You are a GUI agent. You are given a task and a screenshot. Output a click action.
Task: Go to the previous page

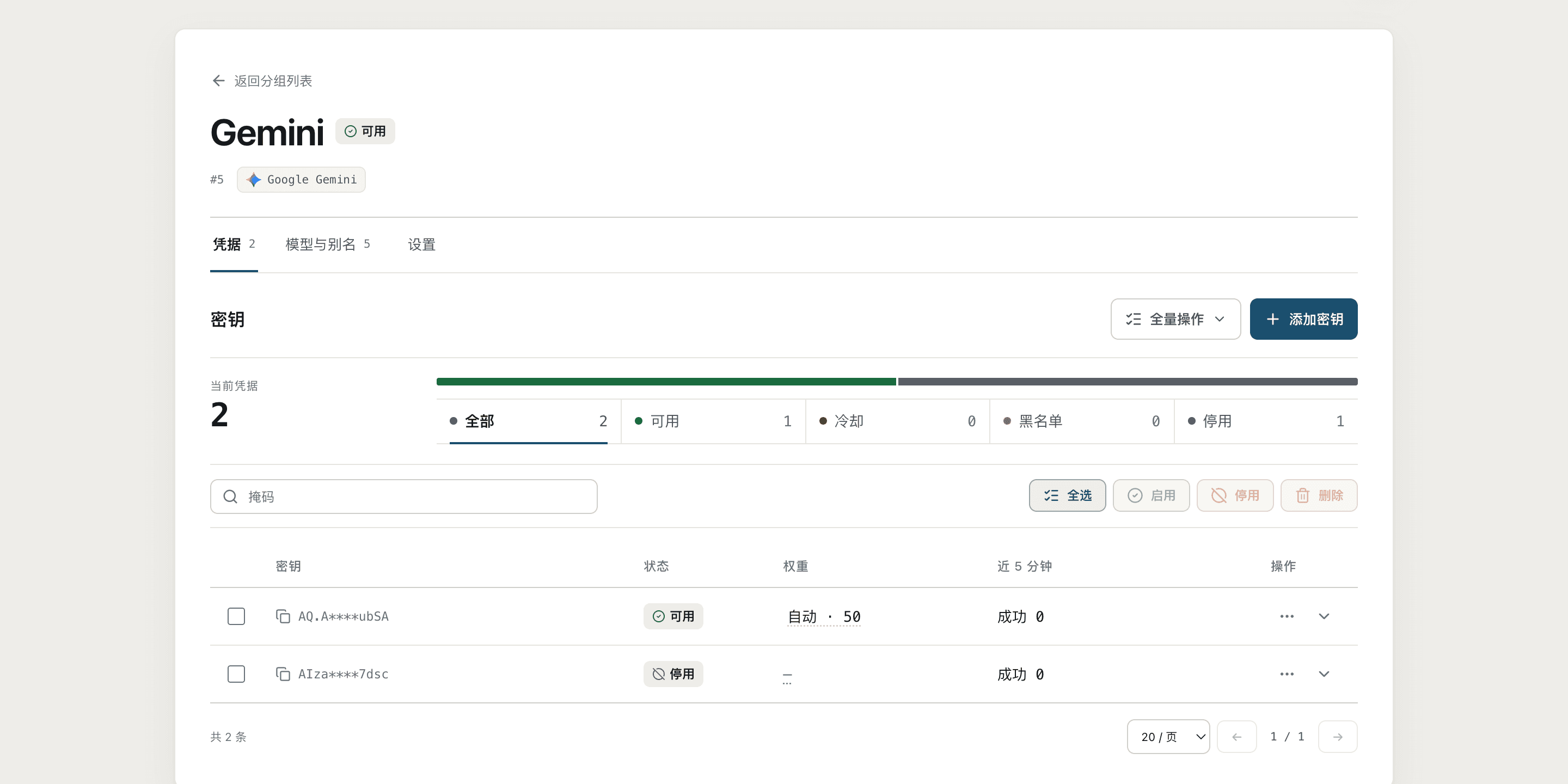click(1236, 737)
